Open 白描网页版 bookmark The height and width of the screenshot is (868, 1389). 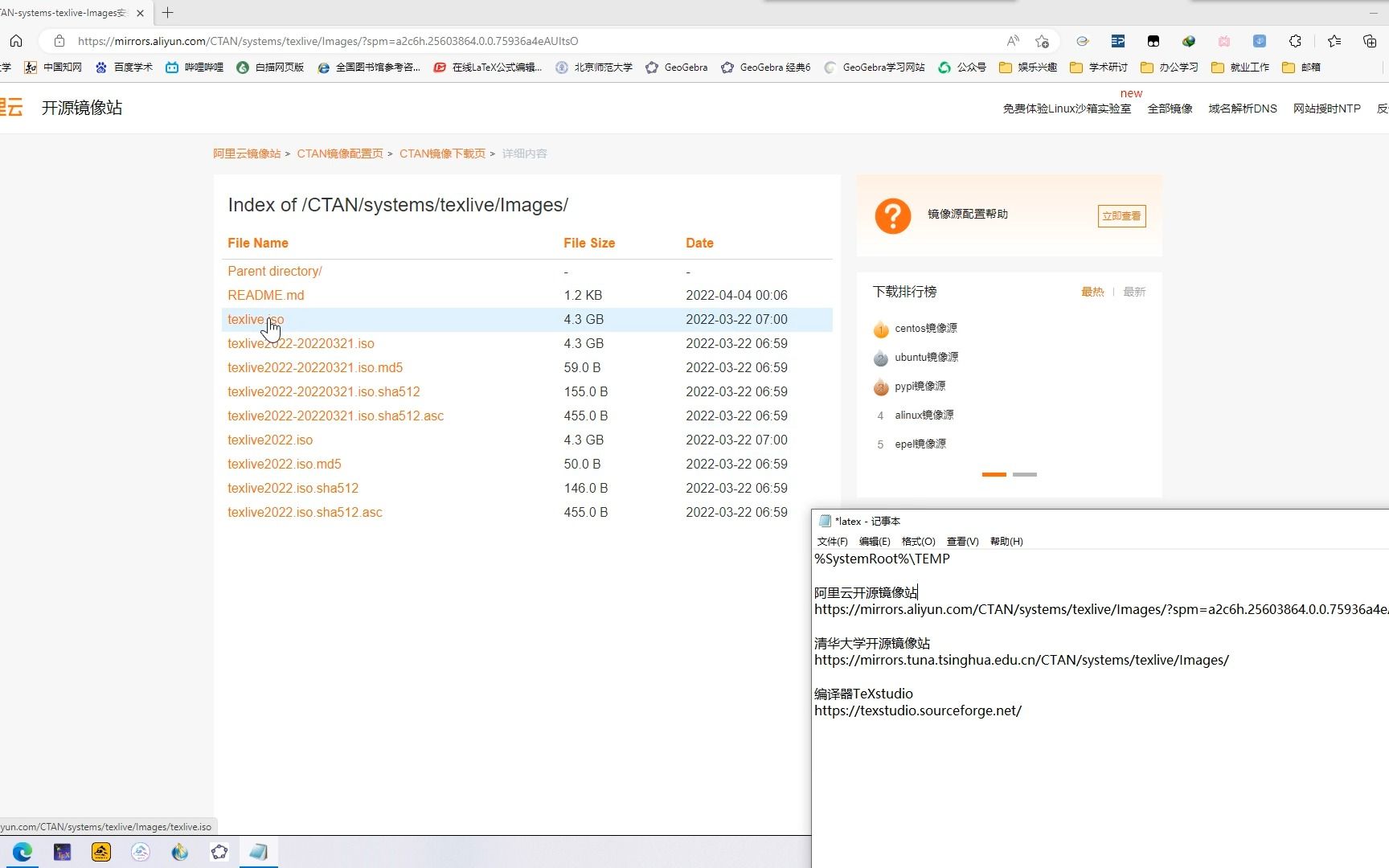click(271, 68)
